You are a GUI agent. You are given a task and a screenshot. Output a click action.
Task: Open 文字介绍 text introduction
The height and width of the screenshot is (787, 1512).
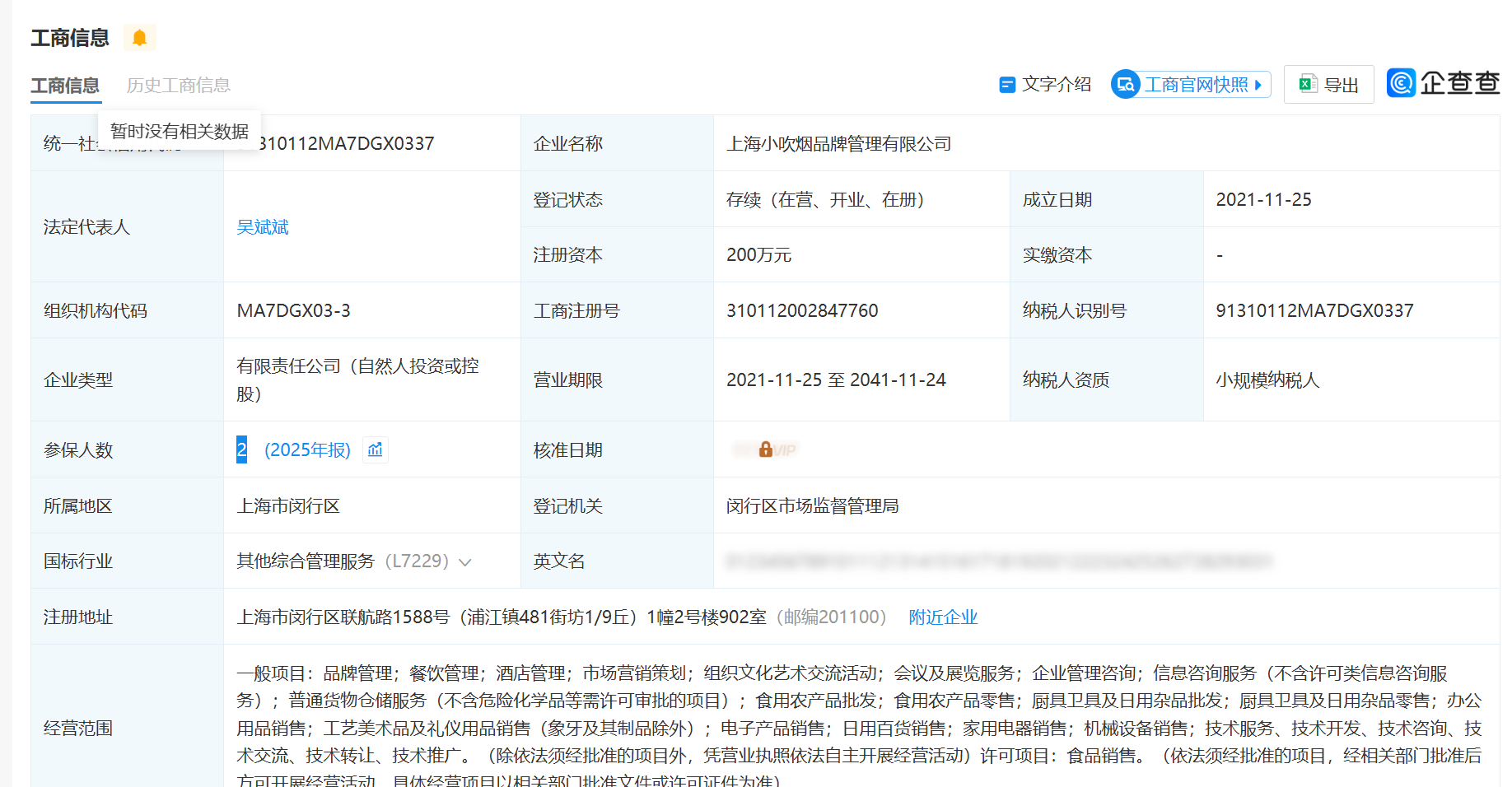[x=1045, y=85]
